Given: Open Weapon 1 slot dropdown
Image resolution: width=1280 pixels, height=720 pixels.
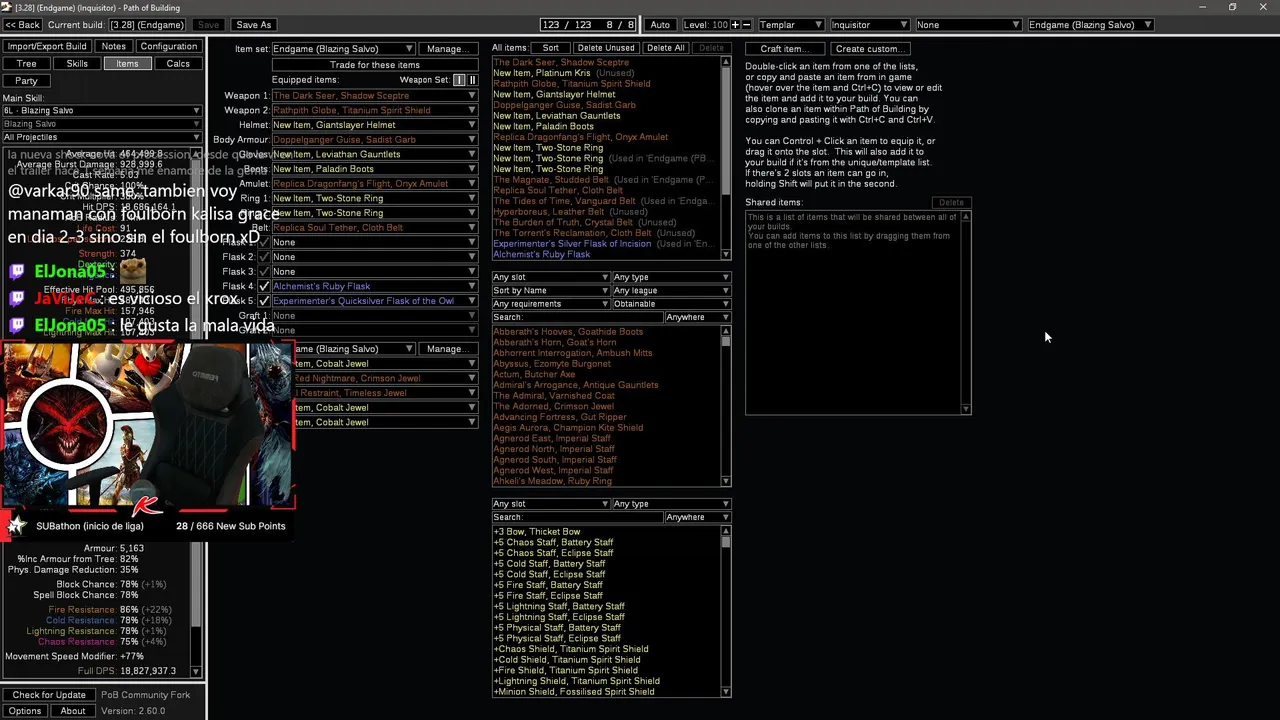Looking at the screenshot, I should (375, 96).
